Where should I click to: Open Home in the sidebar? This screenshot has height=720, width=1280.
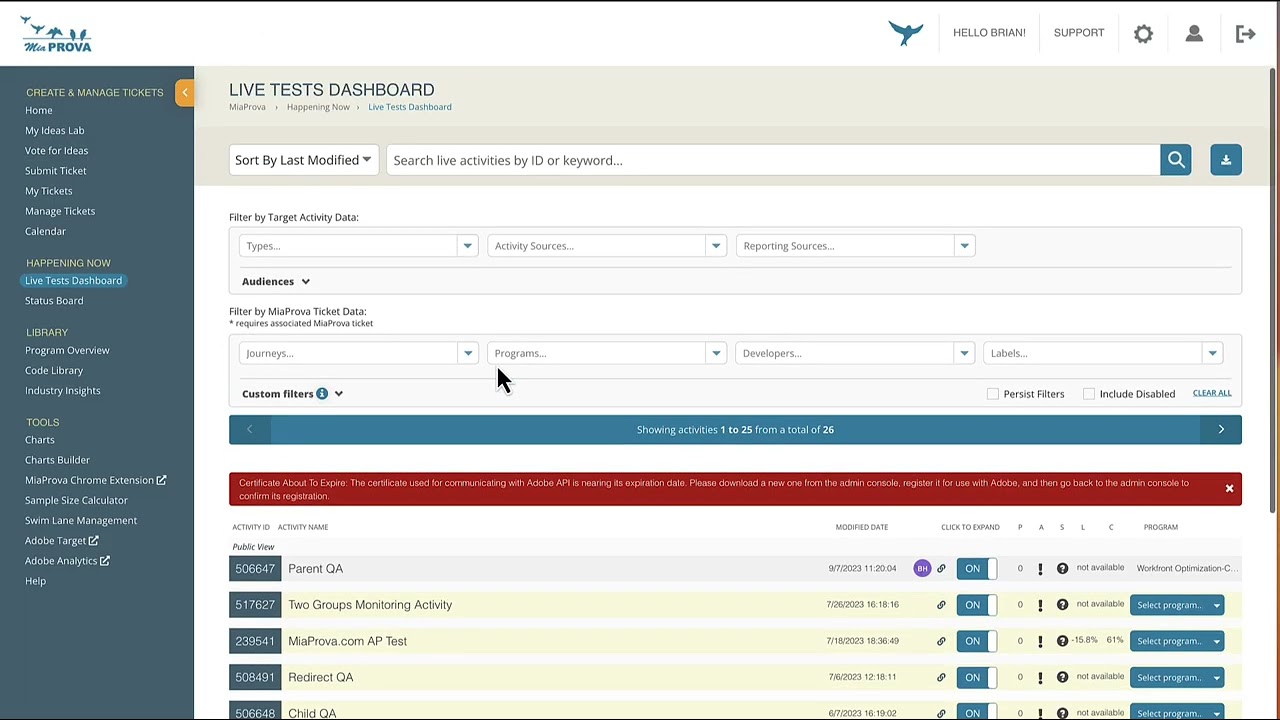pos(39,110)
